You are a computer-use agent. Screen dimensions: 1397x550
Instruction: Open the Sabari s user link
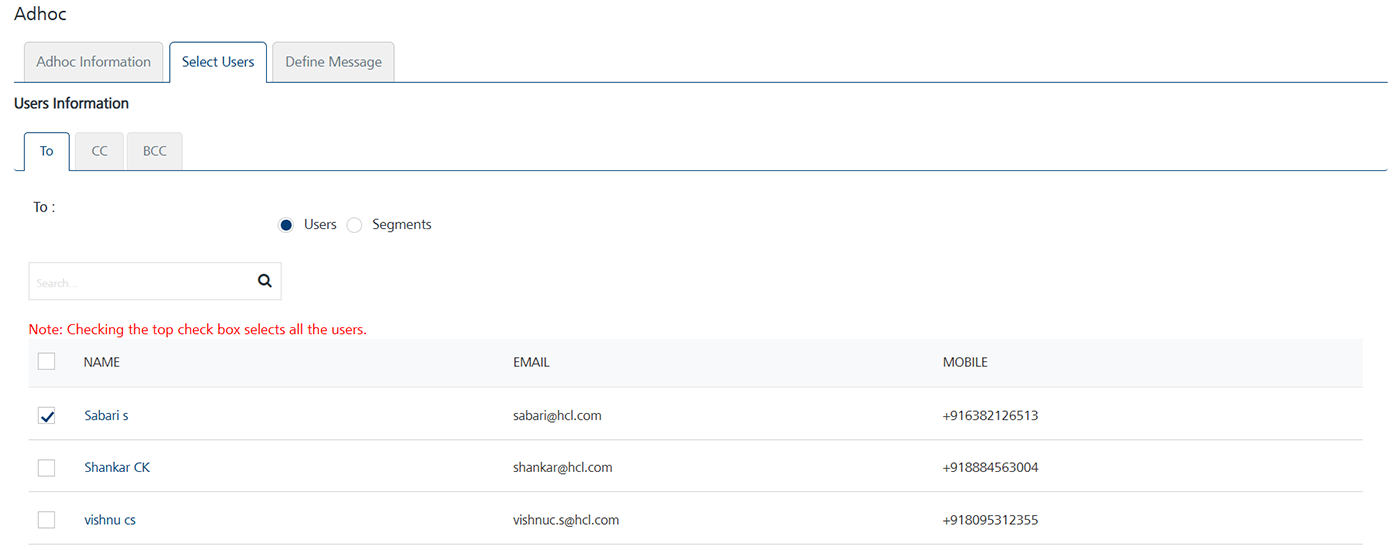point(106,415)
